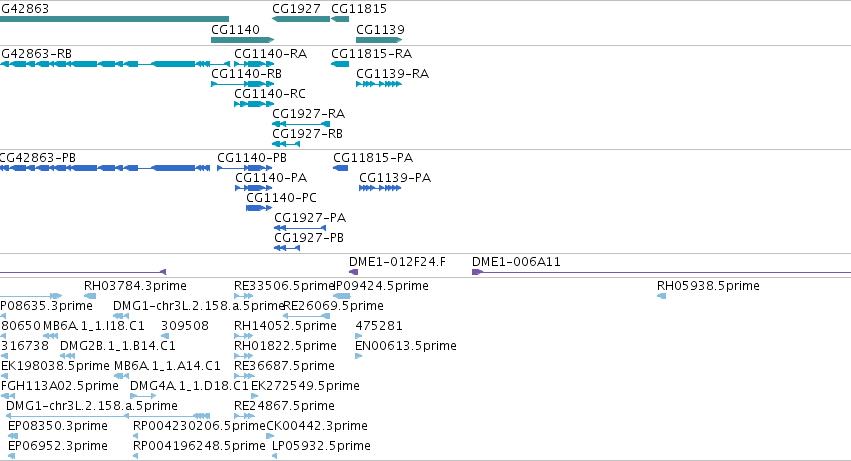Viewport: 851px width, 461px height.
Task: Select the EK272549.5prime EST label
Action: pos(305,386)
